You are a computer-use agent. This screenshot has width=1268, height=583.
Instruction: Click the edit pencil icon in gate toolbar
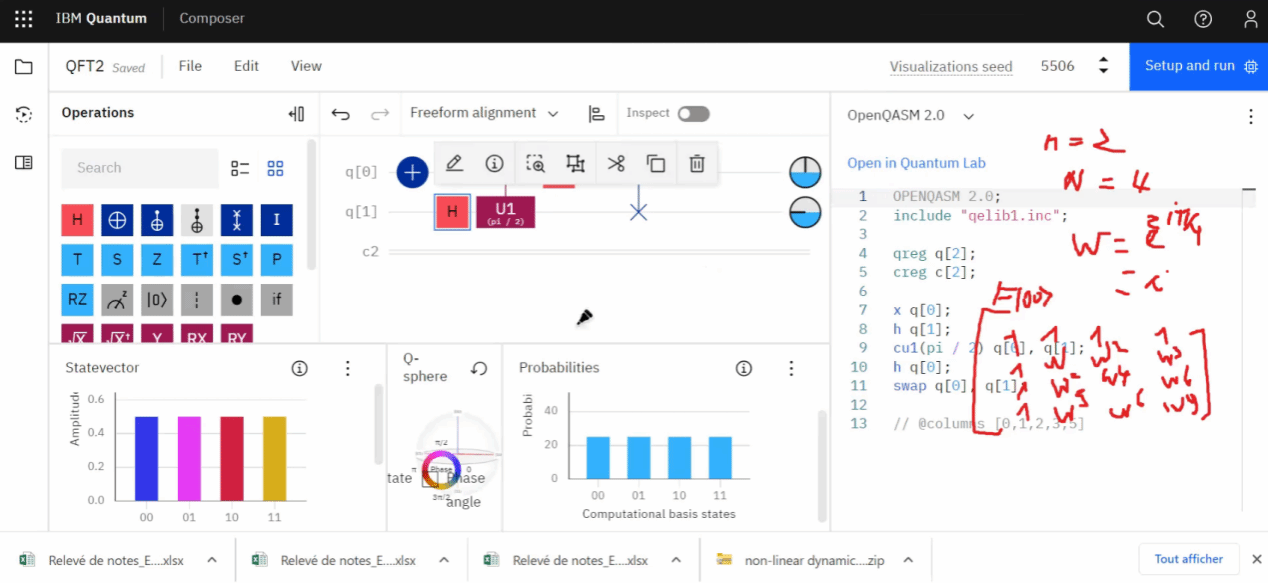[x=454, y=164]
